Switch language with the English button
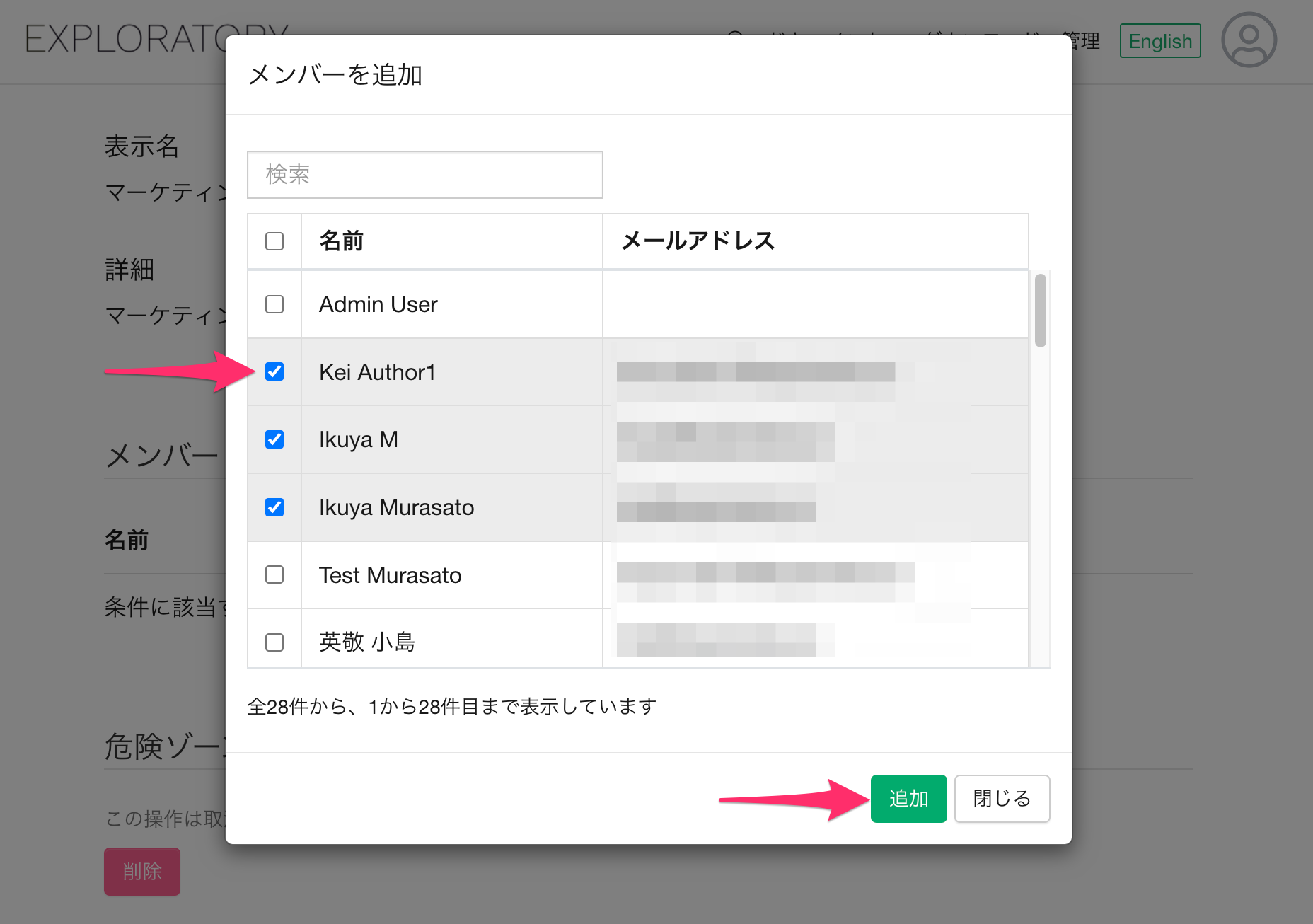 [1159, 41]
